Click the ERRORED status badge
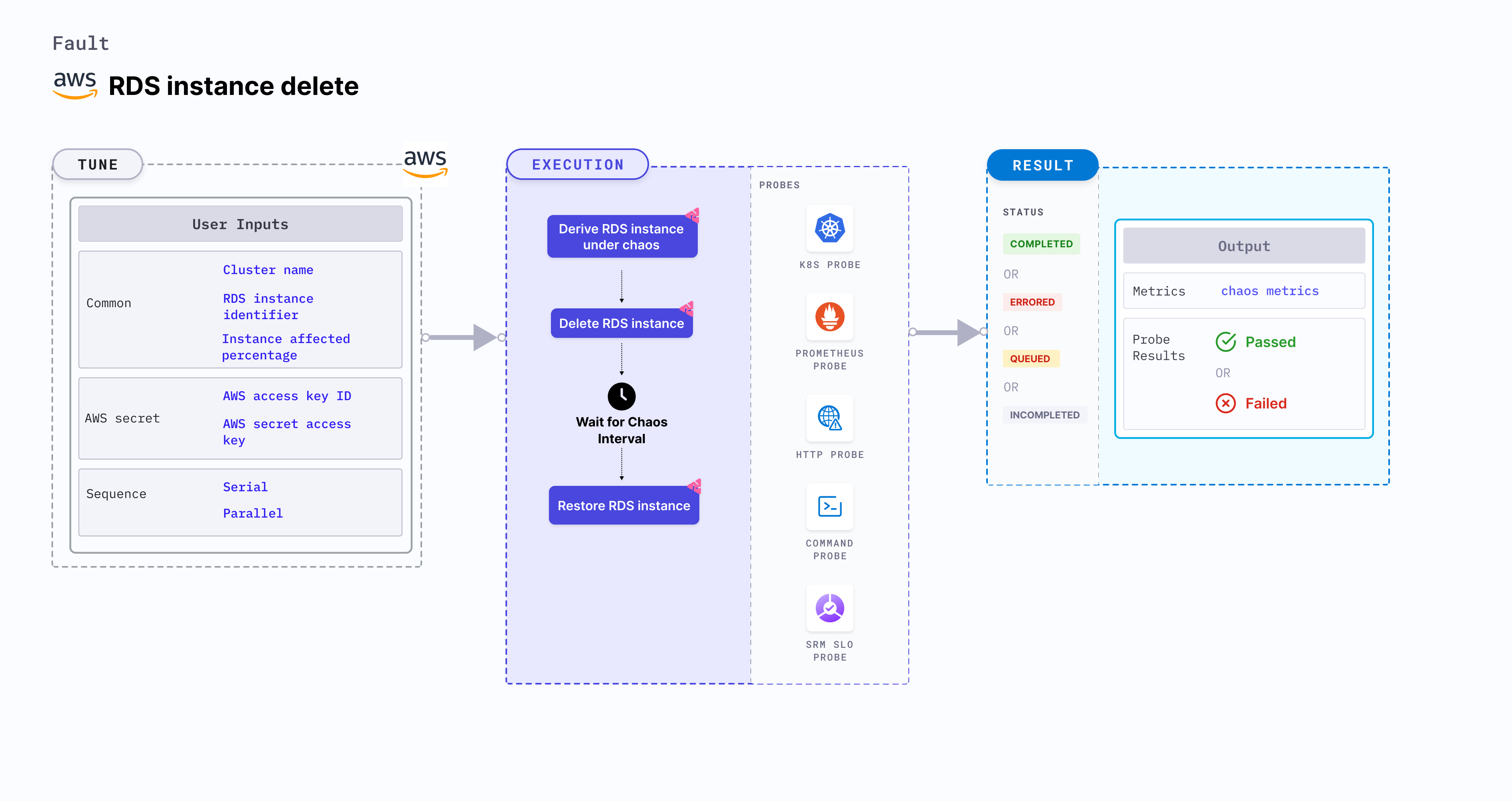Screen dimensions: 1512x801 [x=1032, y=302]
